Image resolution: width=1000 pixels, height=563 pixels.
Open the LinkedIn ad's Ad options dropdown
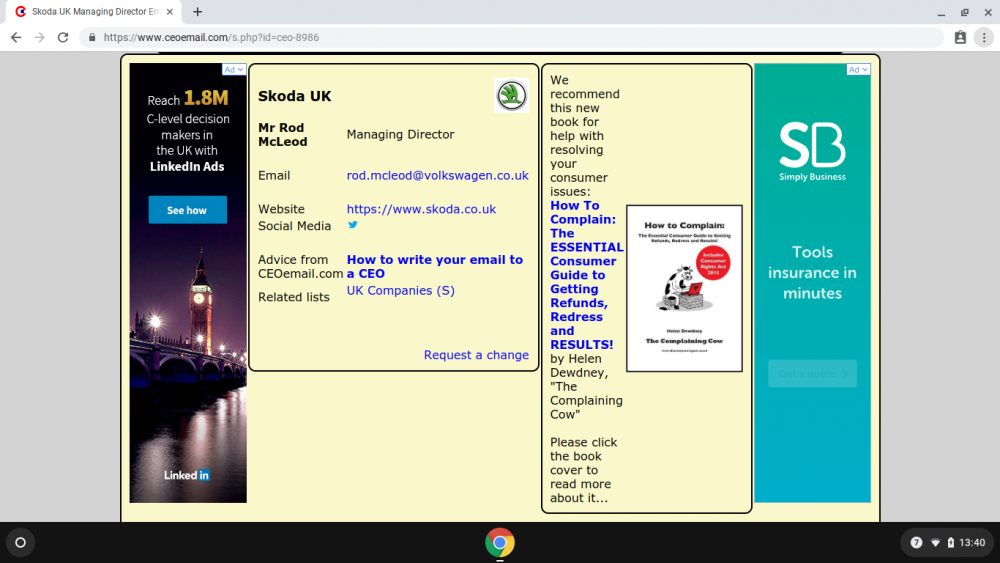pyautogui.click(x=233, y=69)
